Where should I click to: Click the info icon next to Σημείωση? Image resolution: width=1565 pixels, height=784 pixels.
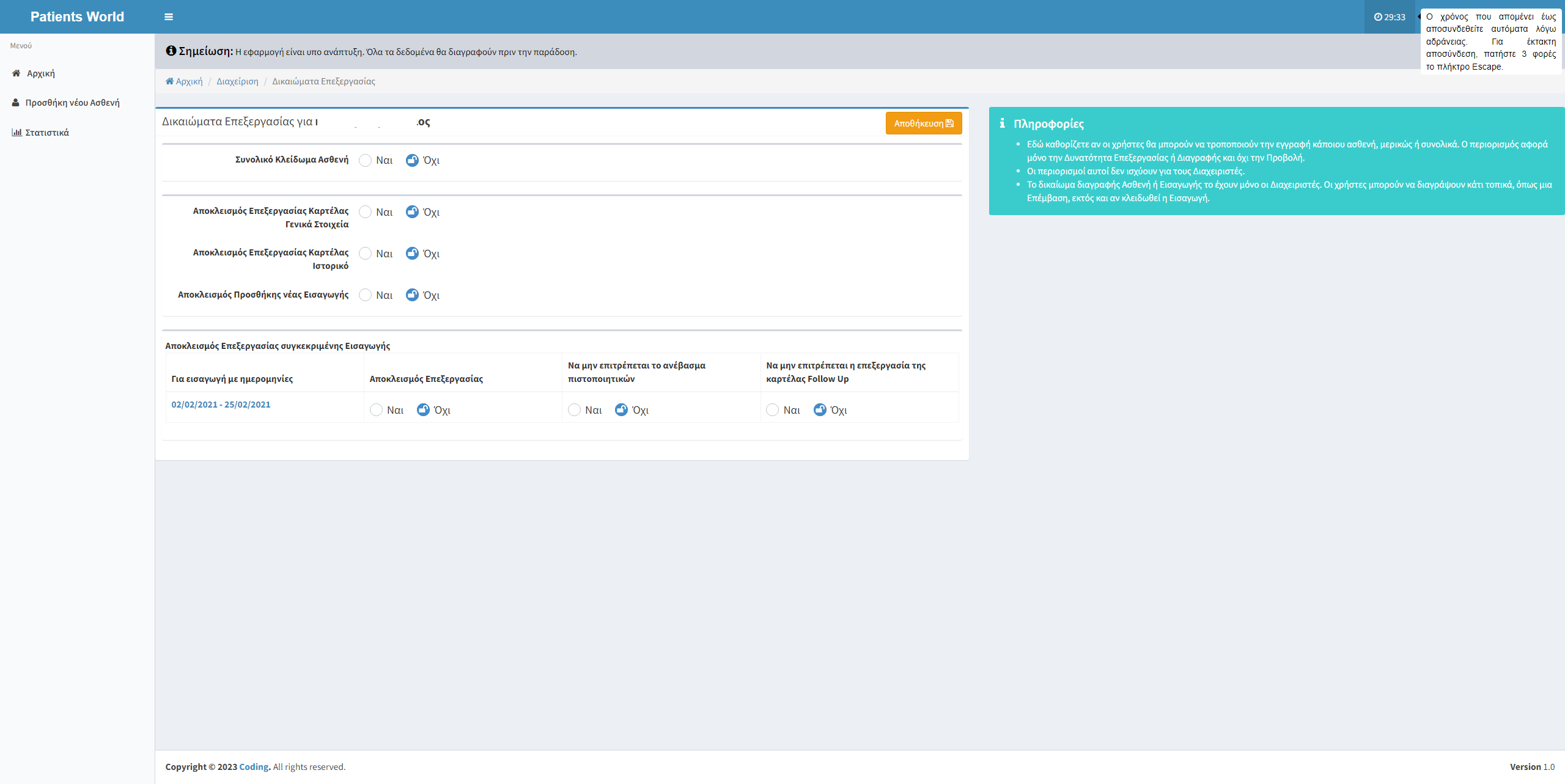click(x=171, y=51)
